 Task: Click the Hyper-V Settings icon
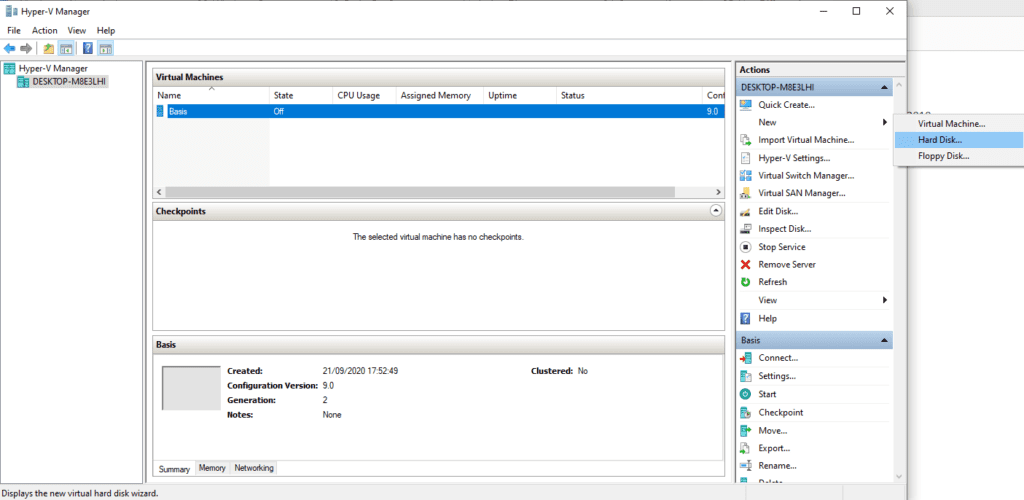click(x=746, y=158)
